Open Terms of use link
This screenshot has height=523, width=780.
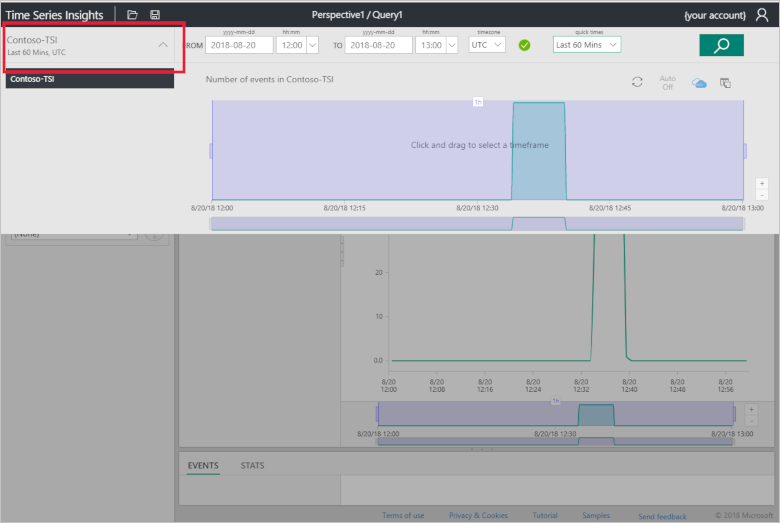click(x=403, y=516)
